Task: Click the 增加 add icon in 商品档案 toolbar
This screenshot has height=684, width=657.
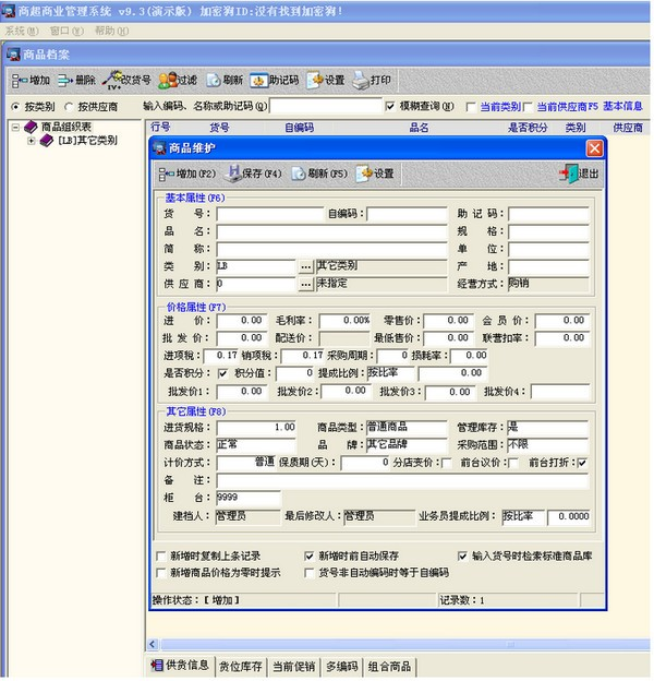Action: coord(31,80)
